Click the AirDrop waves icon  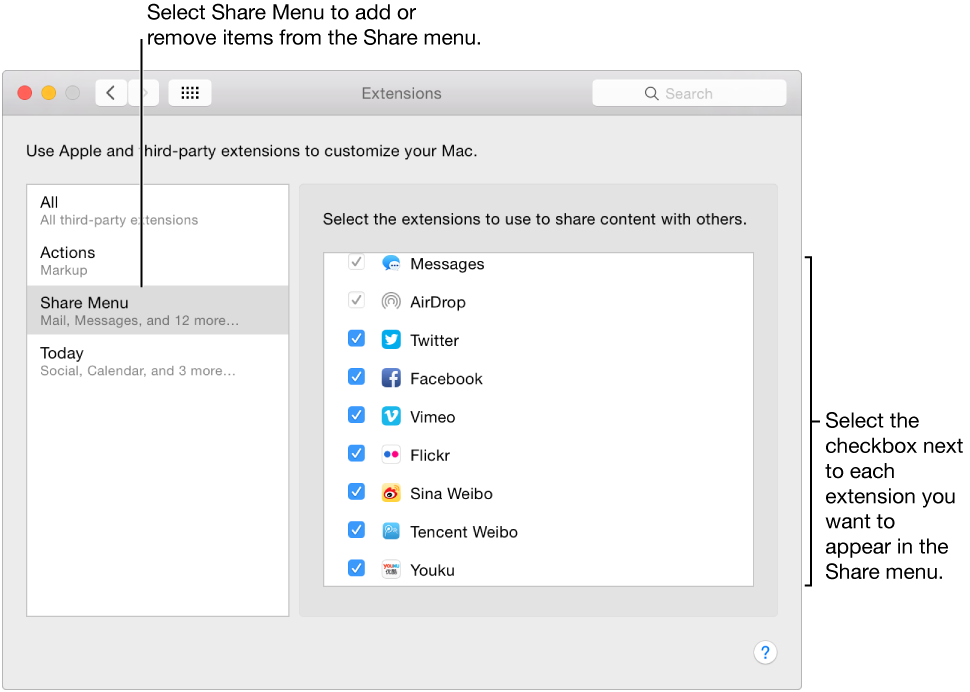[390, 301]
